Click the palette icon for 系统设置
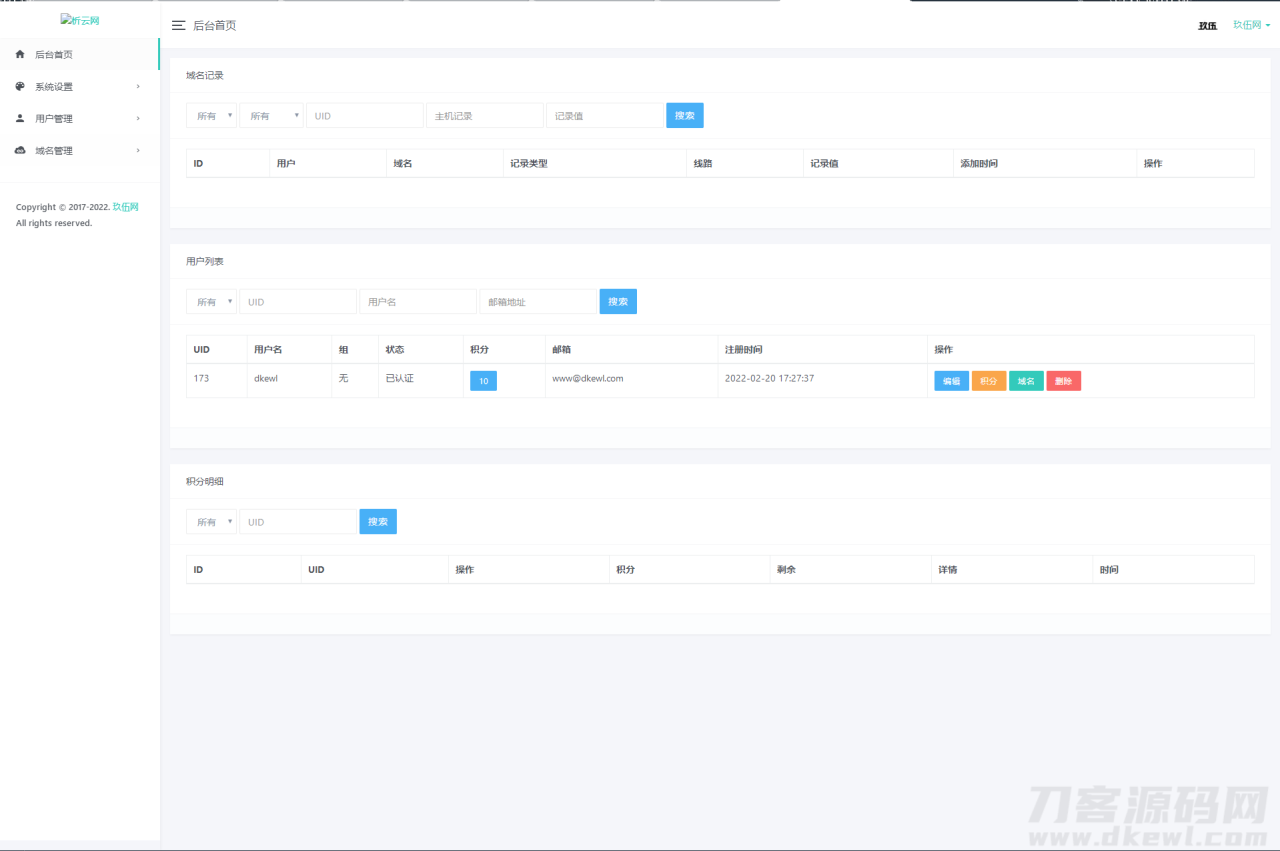This screenshot has height=851, width=1280. pos(20,87)
